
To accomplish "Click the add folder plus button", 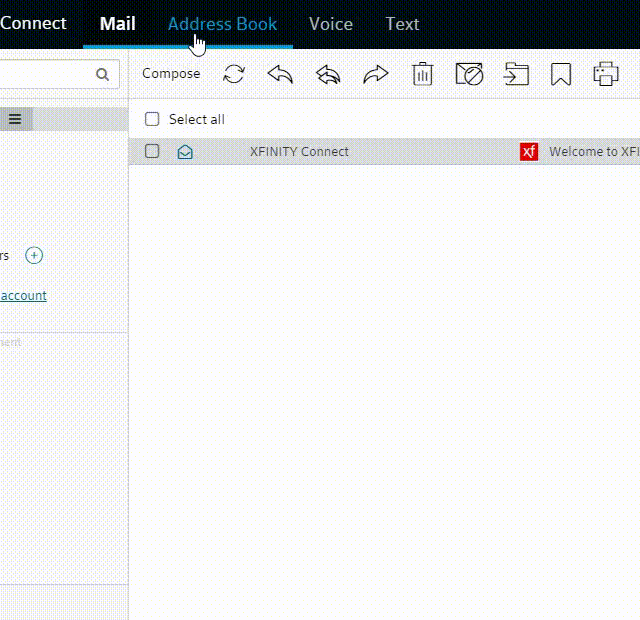I will point(34,255).
